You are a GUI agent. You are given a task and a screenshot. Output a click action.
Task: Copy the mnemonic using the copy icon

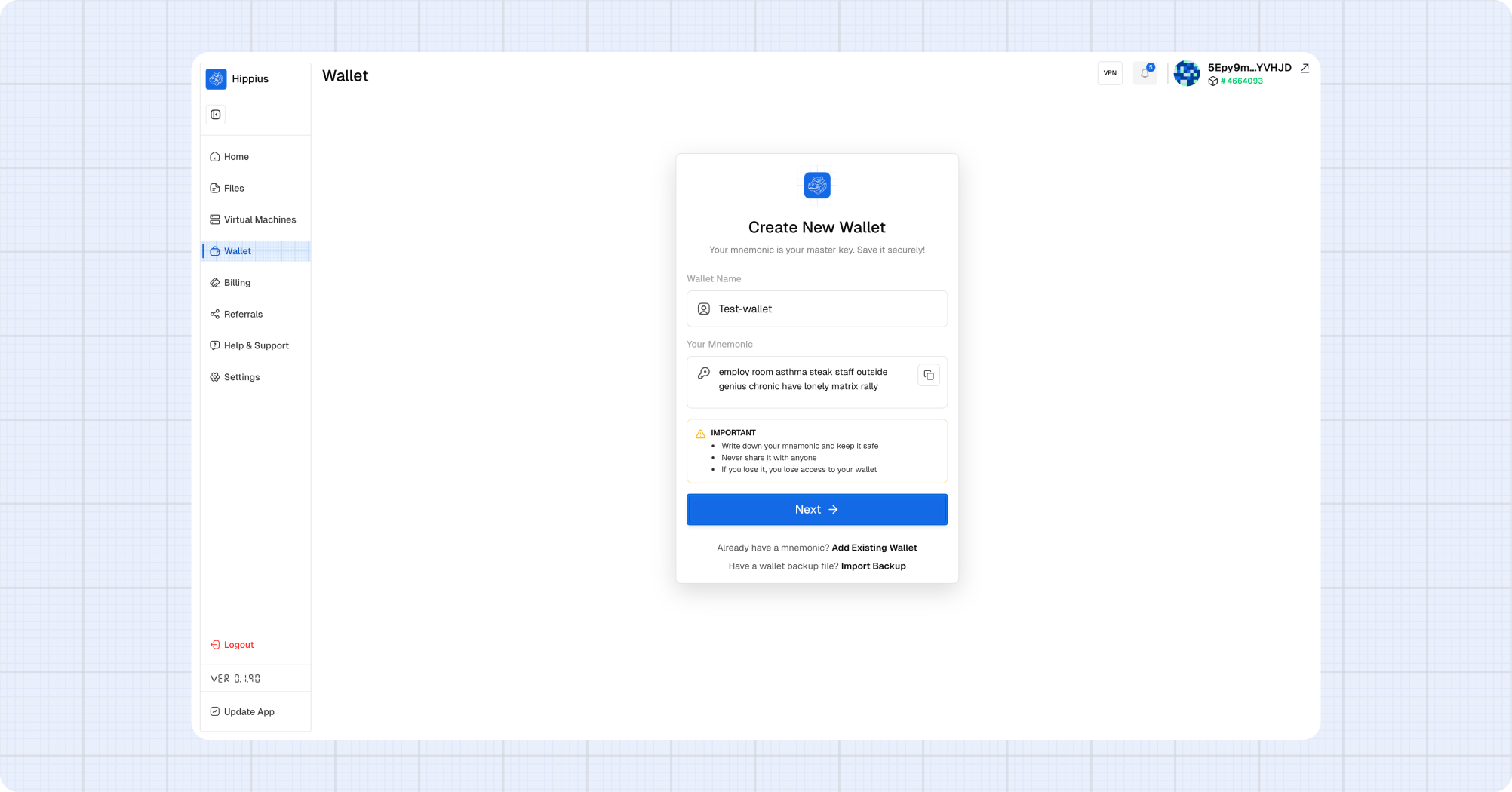coord(929,375)
